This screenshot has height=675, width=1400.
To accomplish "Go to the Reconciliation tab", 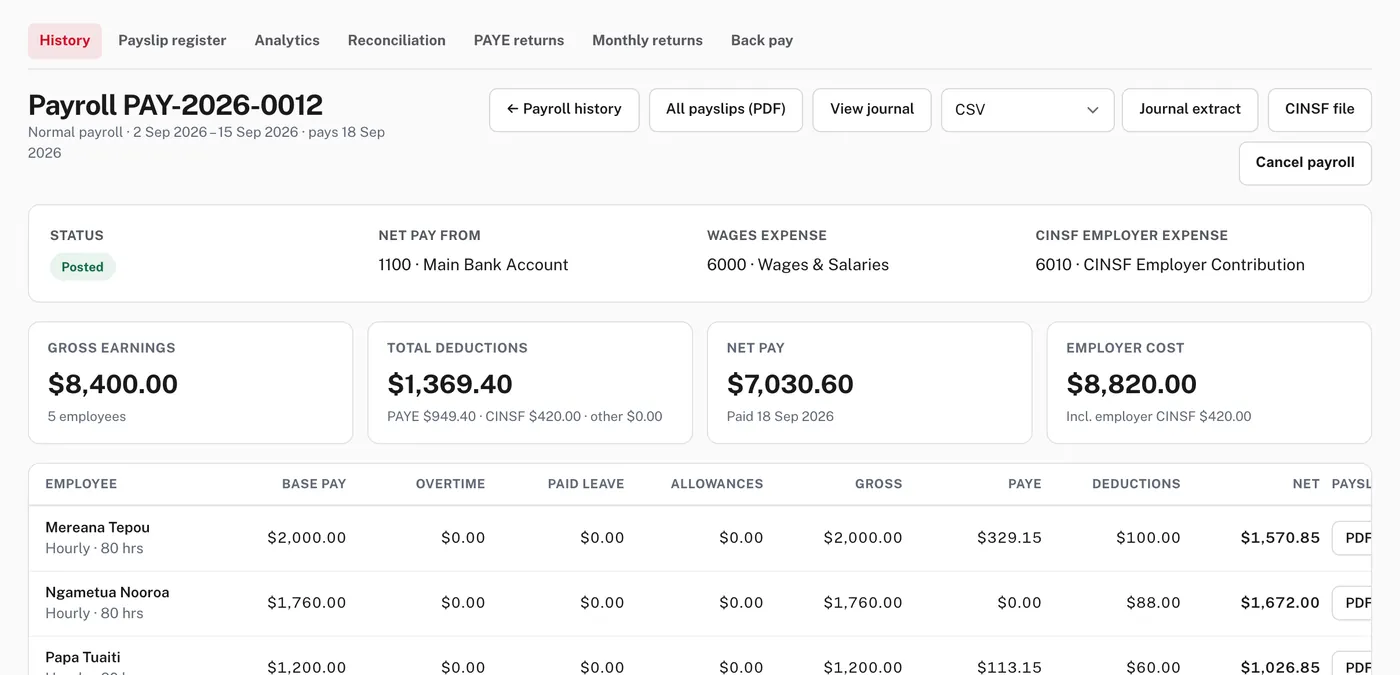I will tap(397, 41).
